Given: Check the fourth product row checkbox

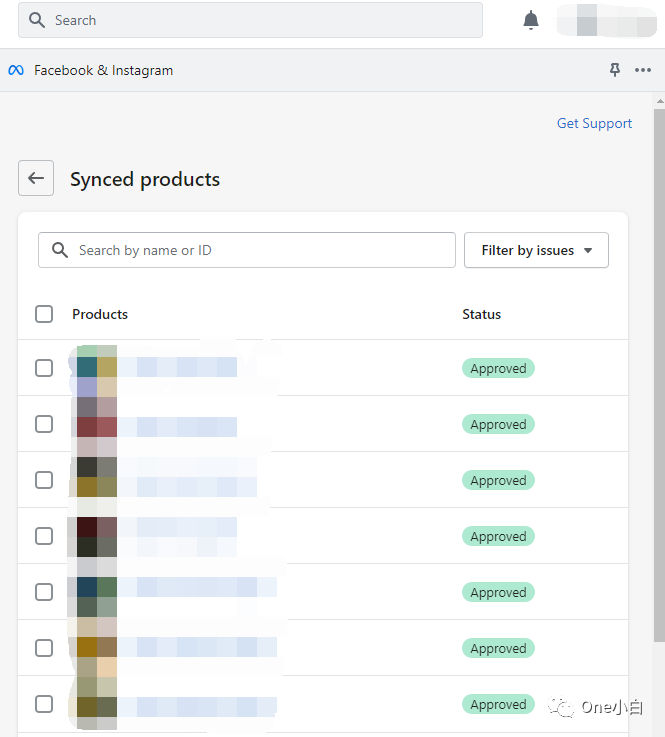Looking at the screenshot, I should click(x=44, y=536).
